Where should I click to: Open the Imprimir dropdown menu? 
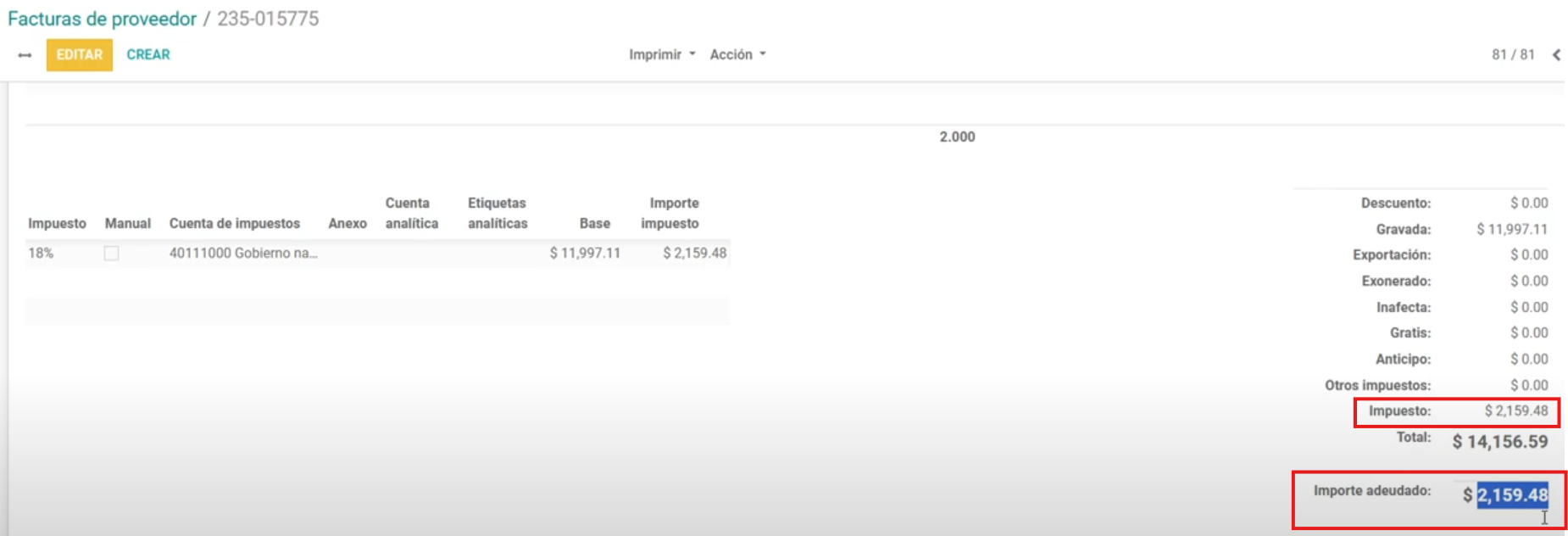click(x=661, y=54)
